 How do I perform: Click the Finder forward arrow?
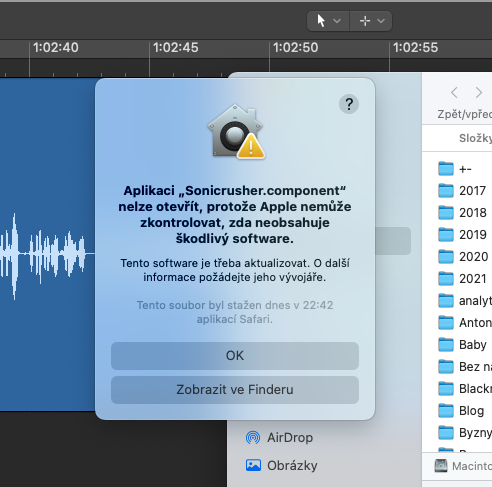pos(479,92)
